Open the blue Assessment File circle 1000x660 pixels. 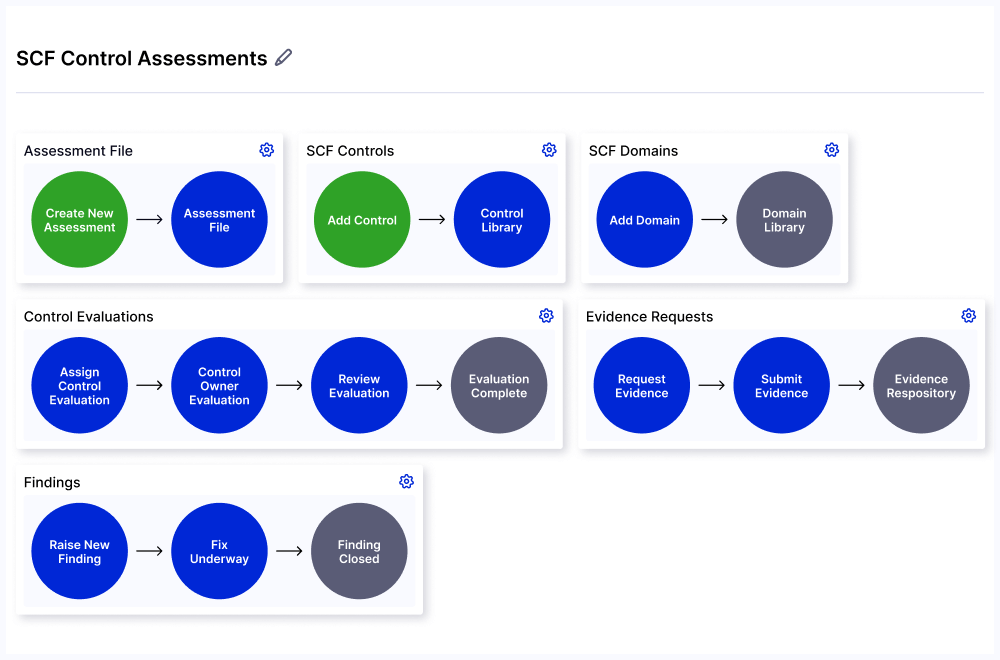click(x=219, y=220)
